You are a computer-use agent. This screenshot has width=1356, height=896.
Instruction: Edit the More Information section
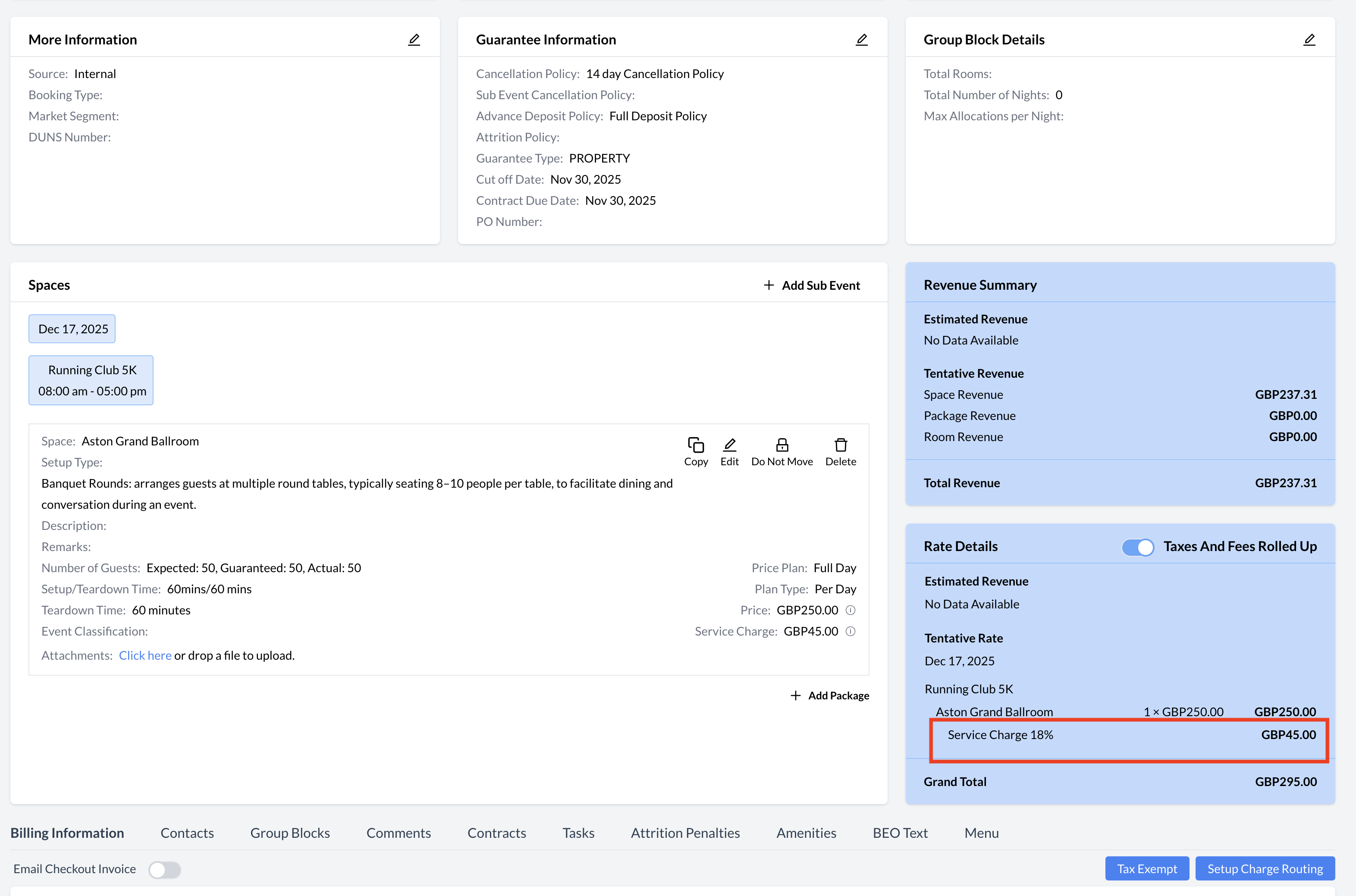[x=414, y=39]
